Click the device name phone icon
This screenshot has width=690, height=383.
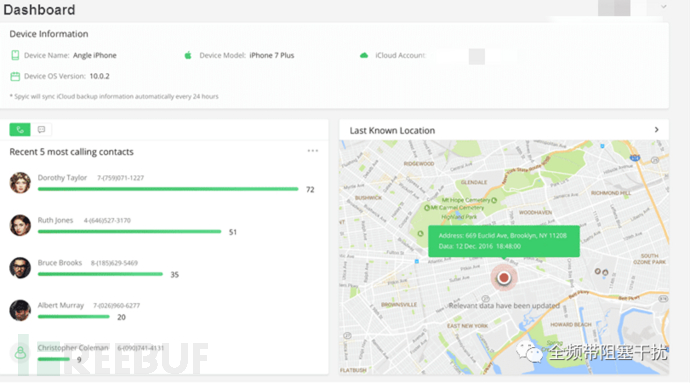(15, 55)
